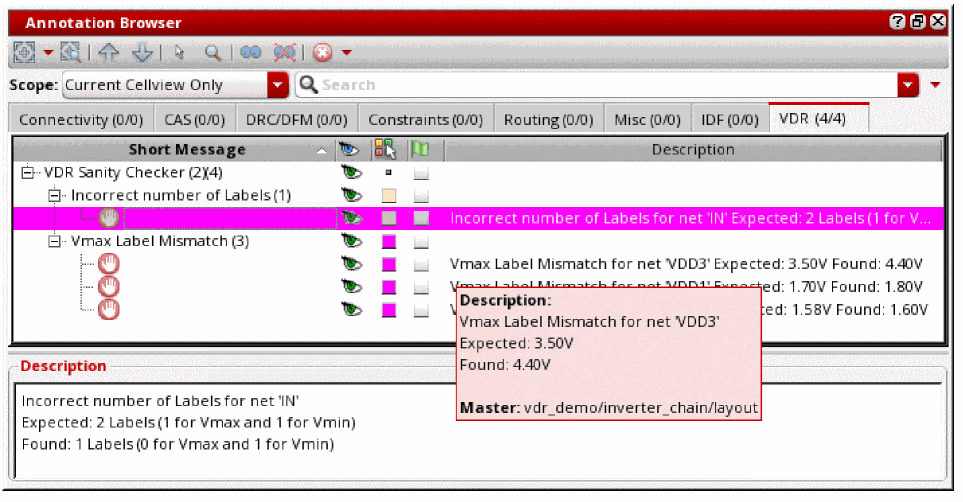Click the hand marker icon in 1.80V row
The width and height of the screenshot is (963, 502).
[109, 287]
